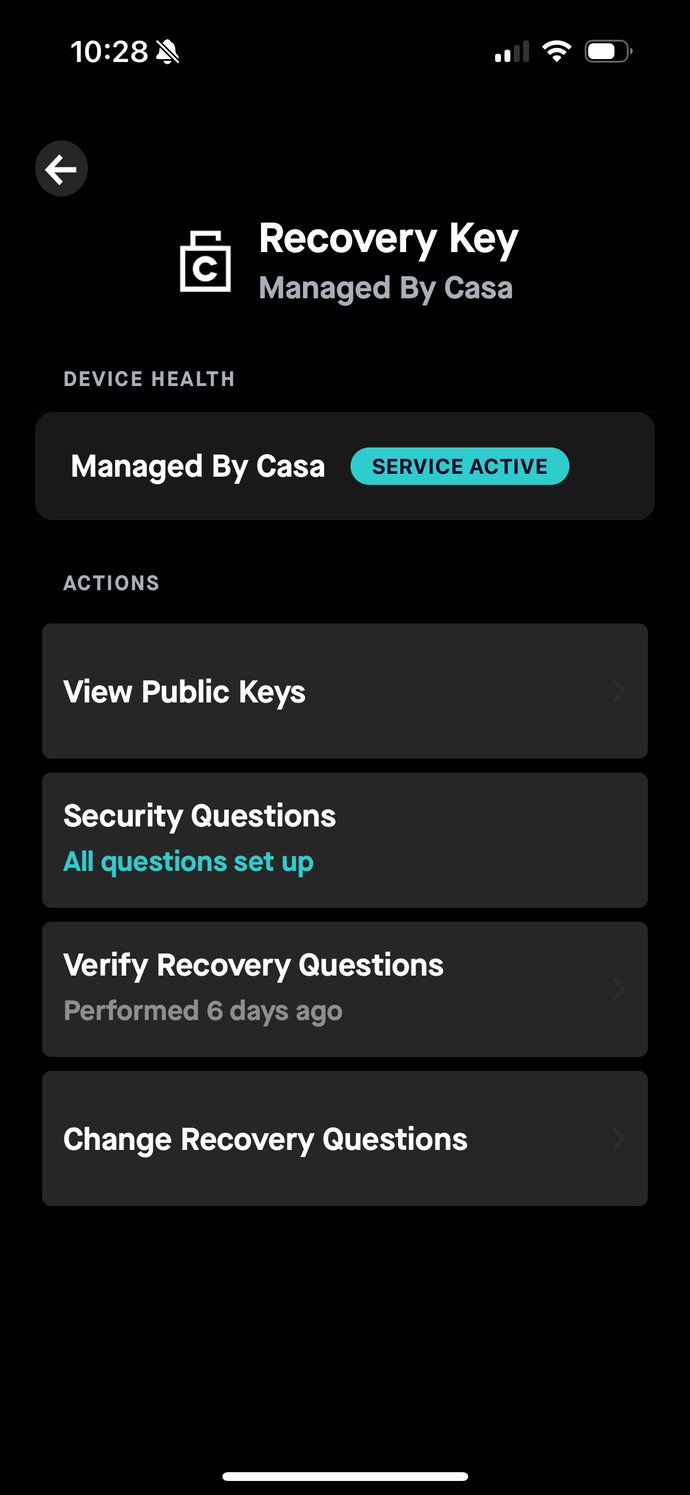Tap the back arrow button
This screenshot has width=690, height=1495.
tap(61, 168)
